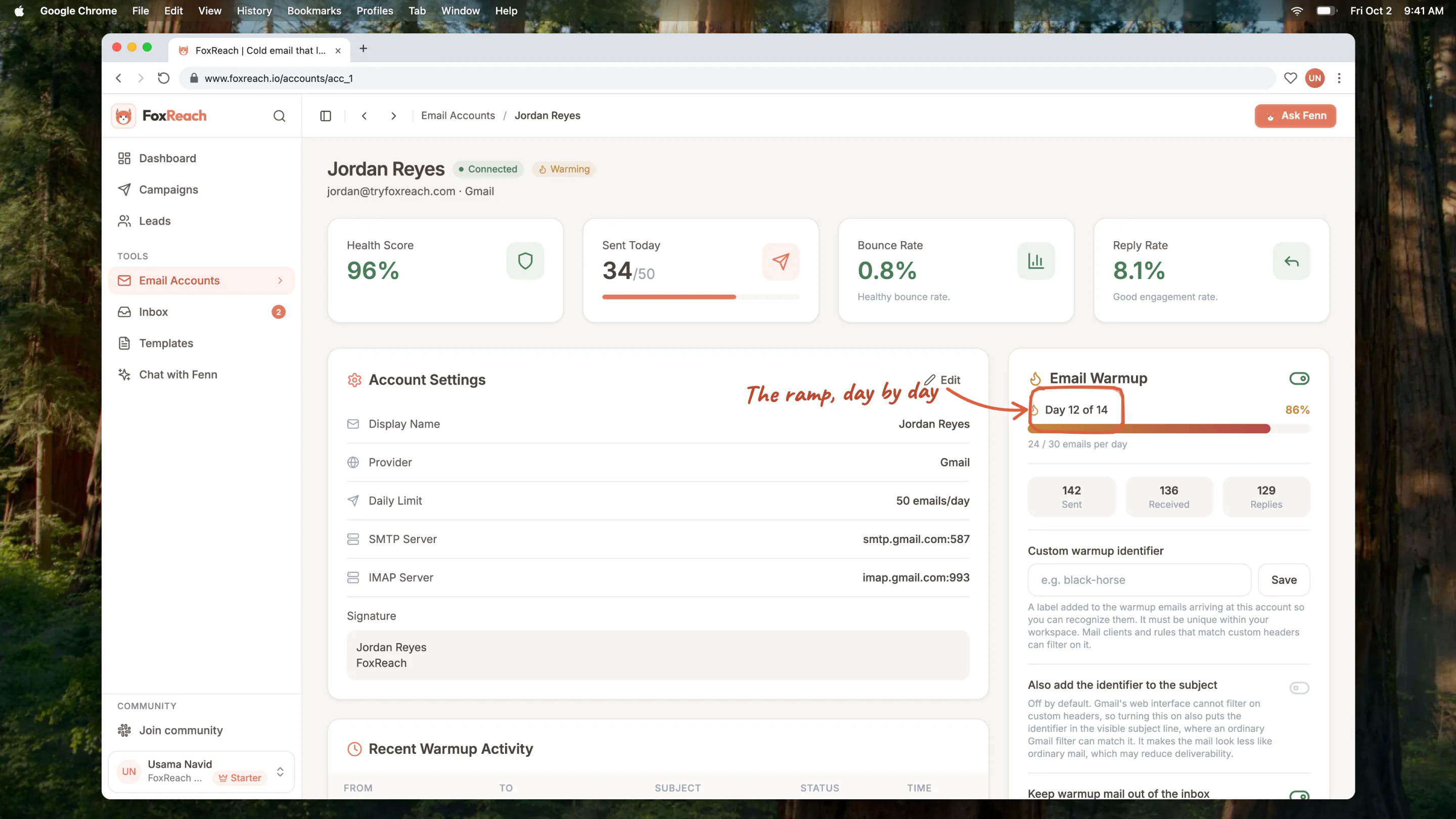Open the sidebar search magnifier icon
The image size is (1456, 819).
279,116
